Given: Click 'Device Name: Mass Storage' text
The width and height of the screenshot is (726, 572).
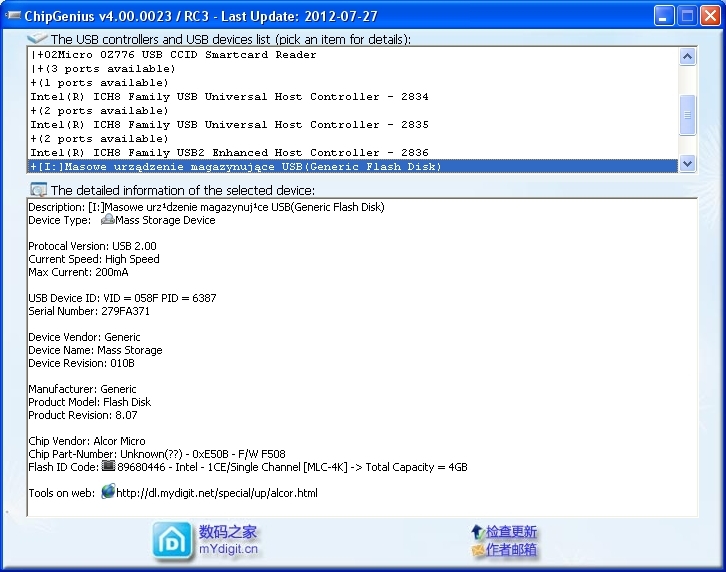Looking at the screenshot, I should coord(95,350).
